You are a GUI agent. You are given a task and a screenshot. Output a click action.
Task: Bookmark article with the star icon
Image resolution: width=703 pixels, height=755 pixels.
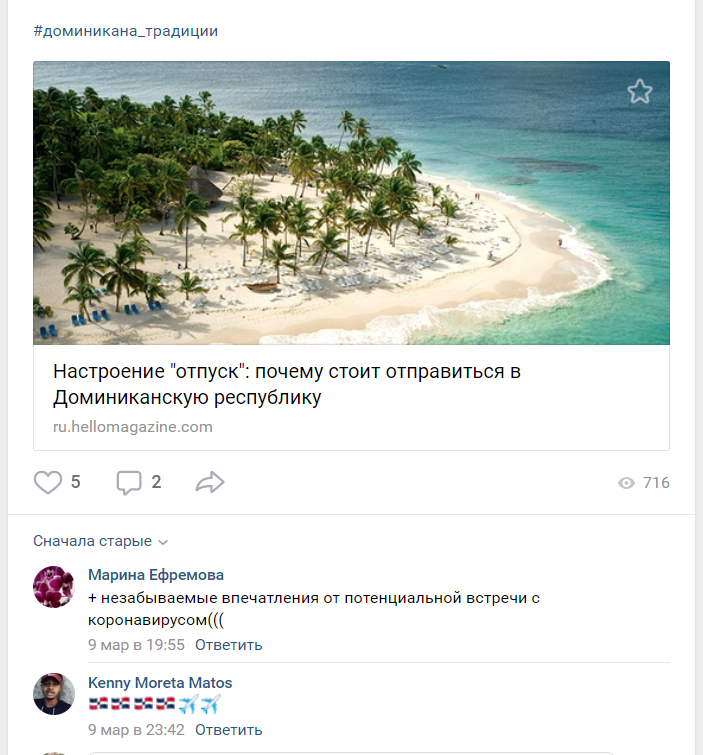640,92
